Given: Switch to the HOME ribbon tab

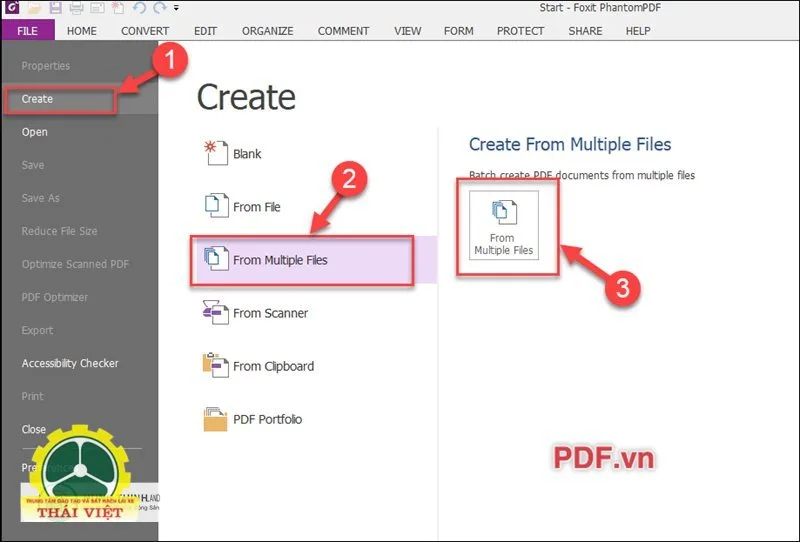Looking at the screenshot, I should [x=82, y=31].
